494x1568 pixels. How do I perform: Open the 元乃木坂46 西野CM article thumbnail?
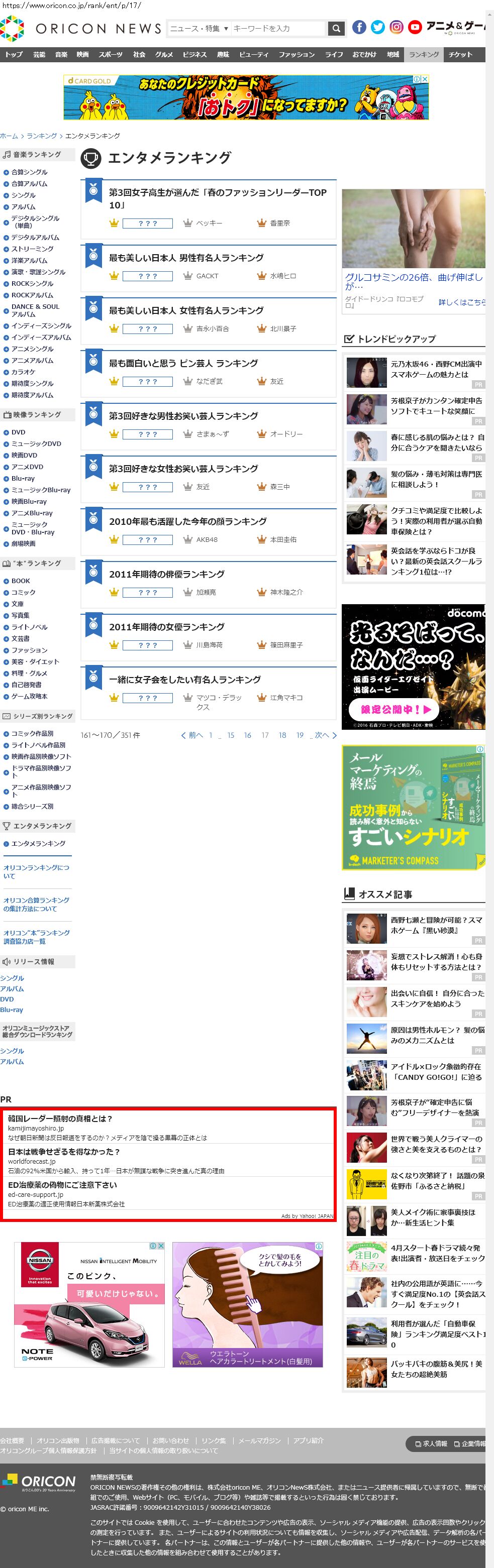coord(367,373)
